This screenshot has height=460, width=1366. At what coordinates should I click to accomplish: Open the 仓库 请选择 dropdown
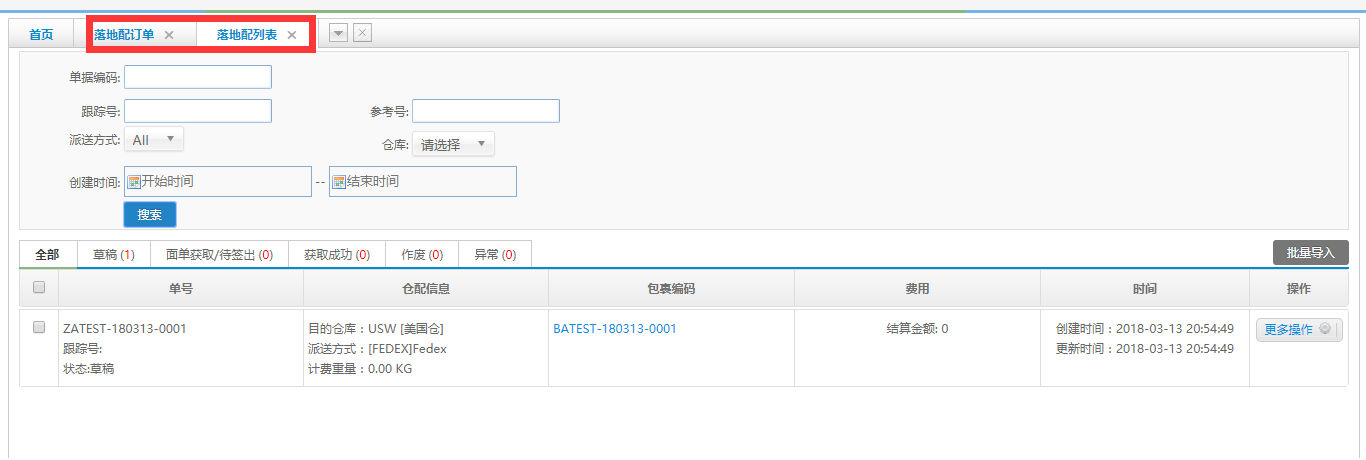(453, 144)
